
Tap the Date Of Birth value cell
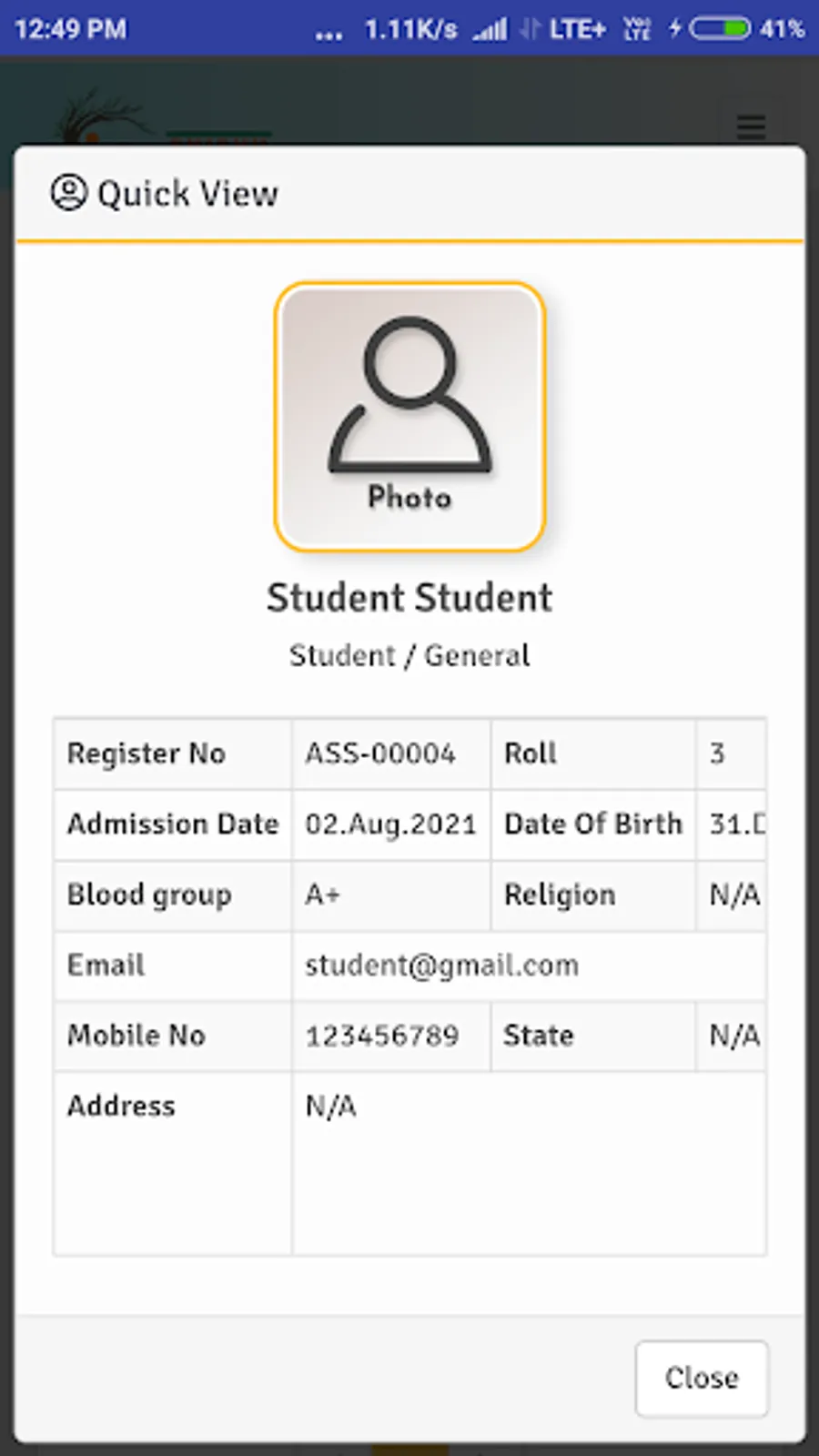click(731, 824)
